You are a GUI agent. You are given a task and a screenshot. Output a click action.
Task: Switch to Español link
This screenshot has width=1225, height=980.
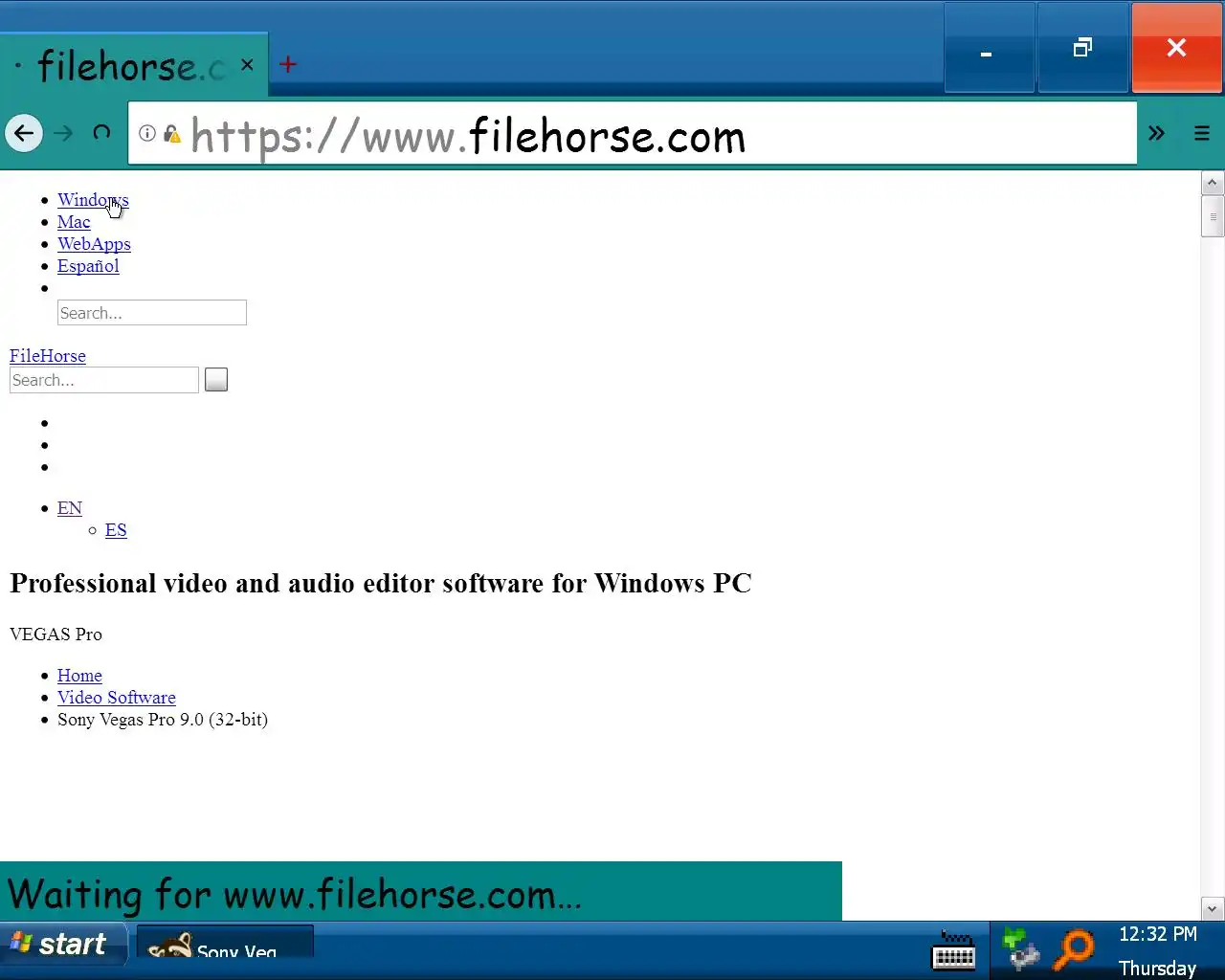pyautogui.click(x=88, y=265)
